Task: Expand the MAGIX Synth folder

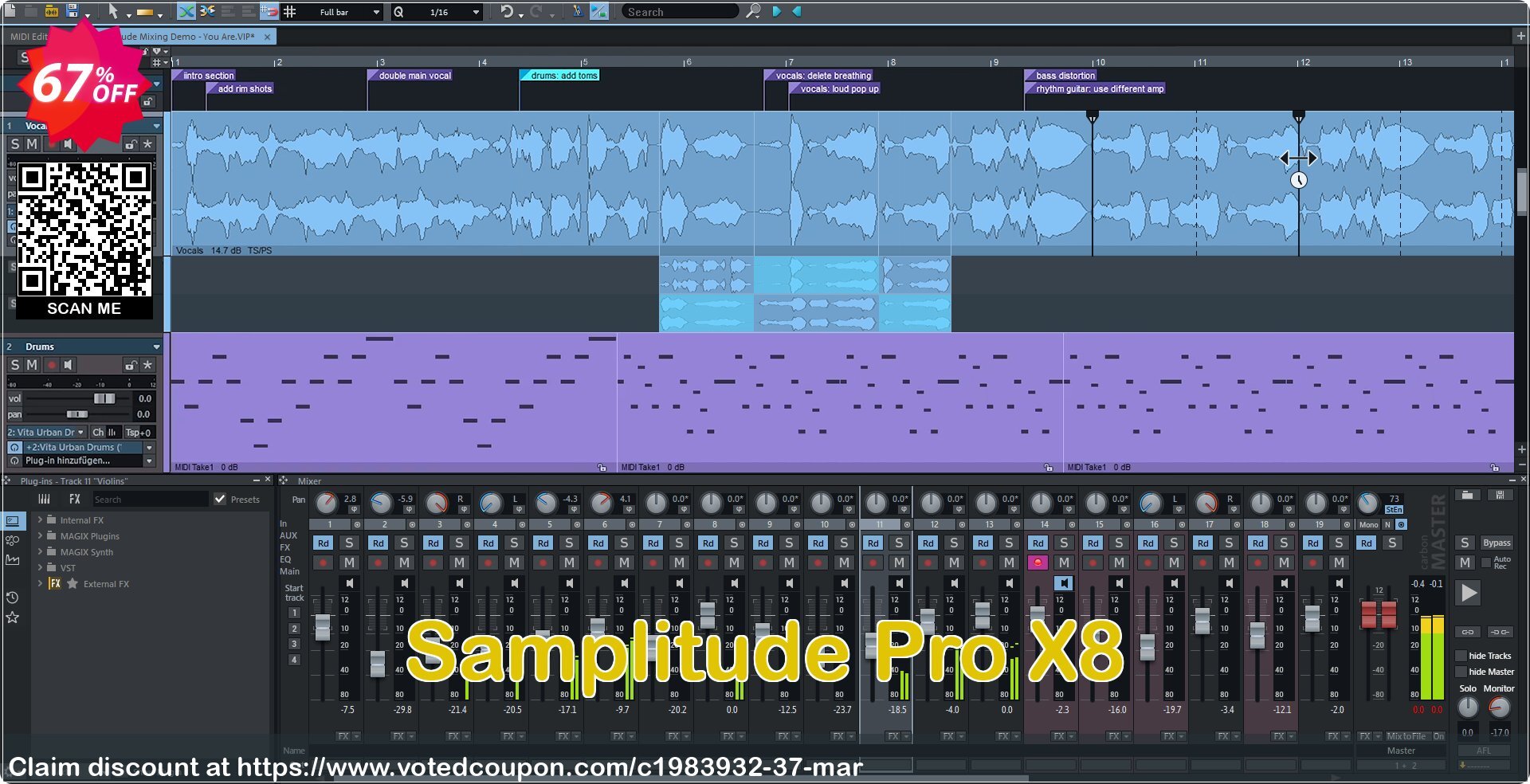Action: tap(40, 551)
